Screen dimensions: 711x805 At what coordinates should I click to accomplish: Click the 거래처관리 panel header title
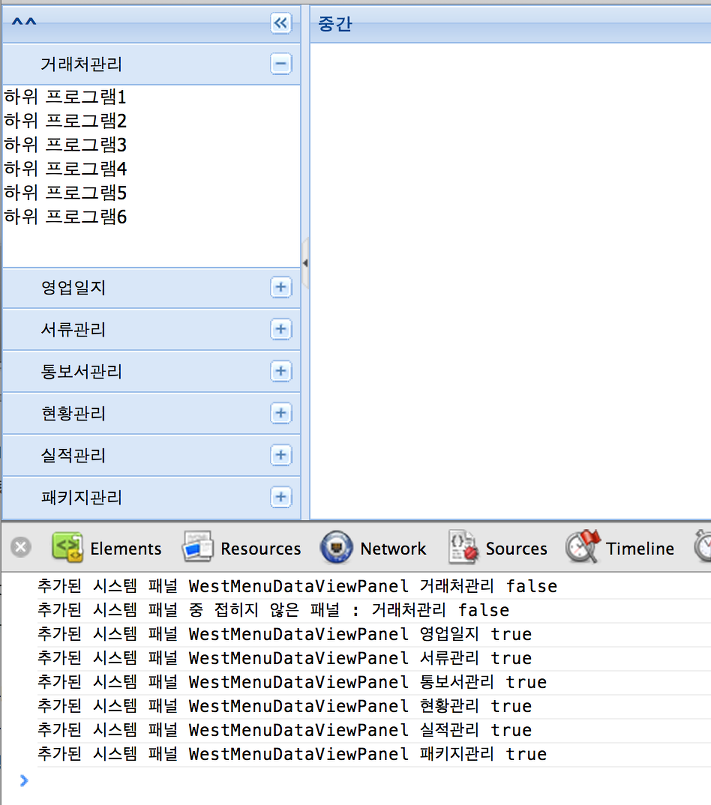pyautogui.click(x=82, y=64)
